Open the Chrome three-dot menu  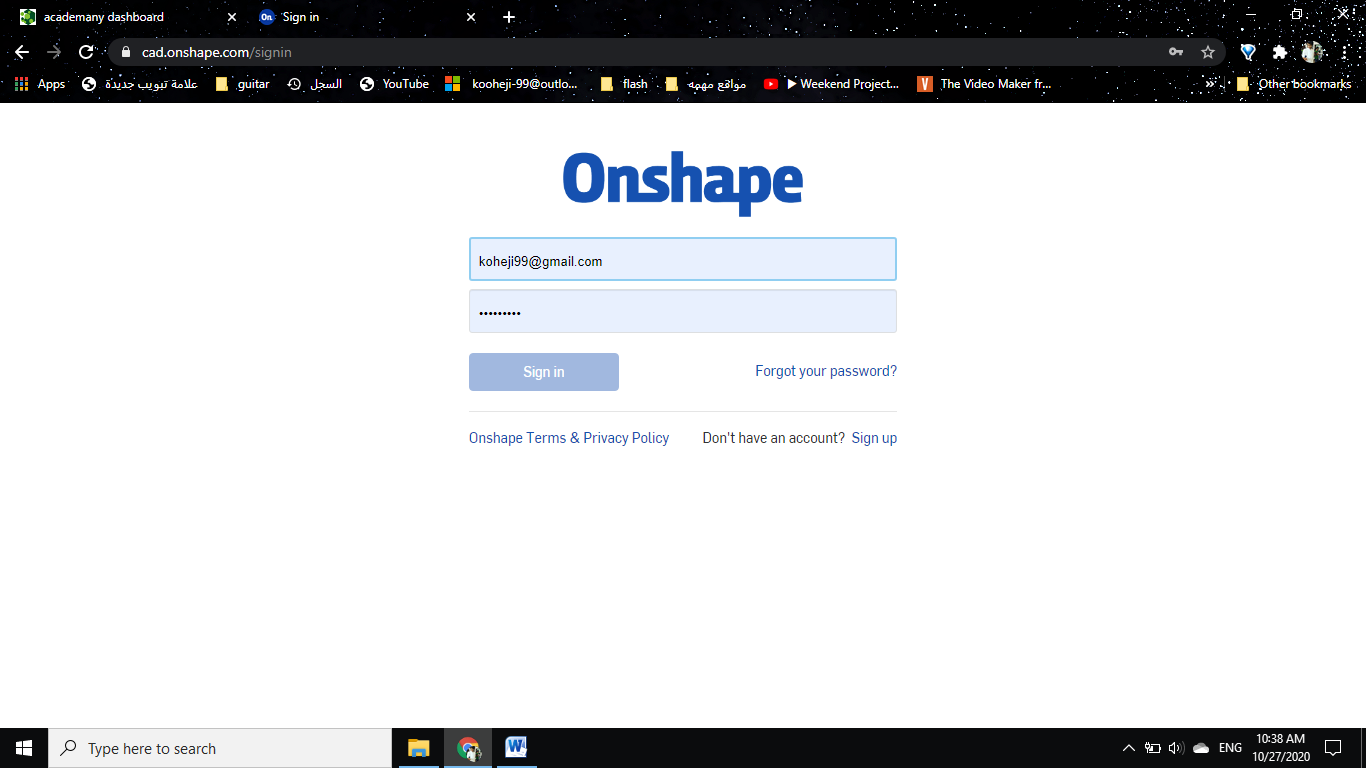point(1344,52)
